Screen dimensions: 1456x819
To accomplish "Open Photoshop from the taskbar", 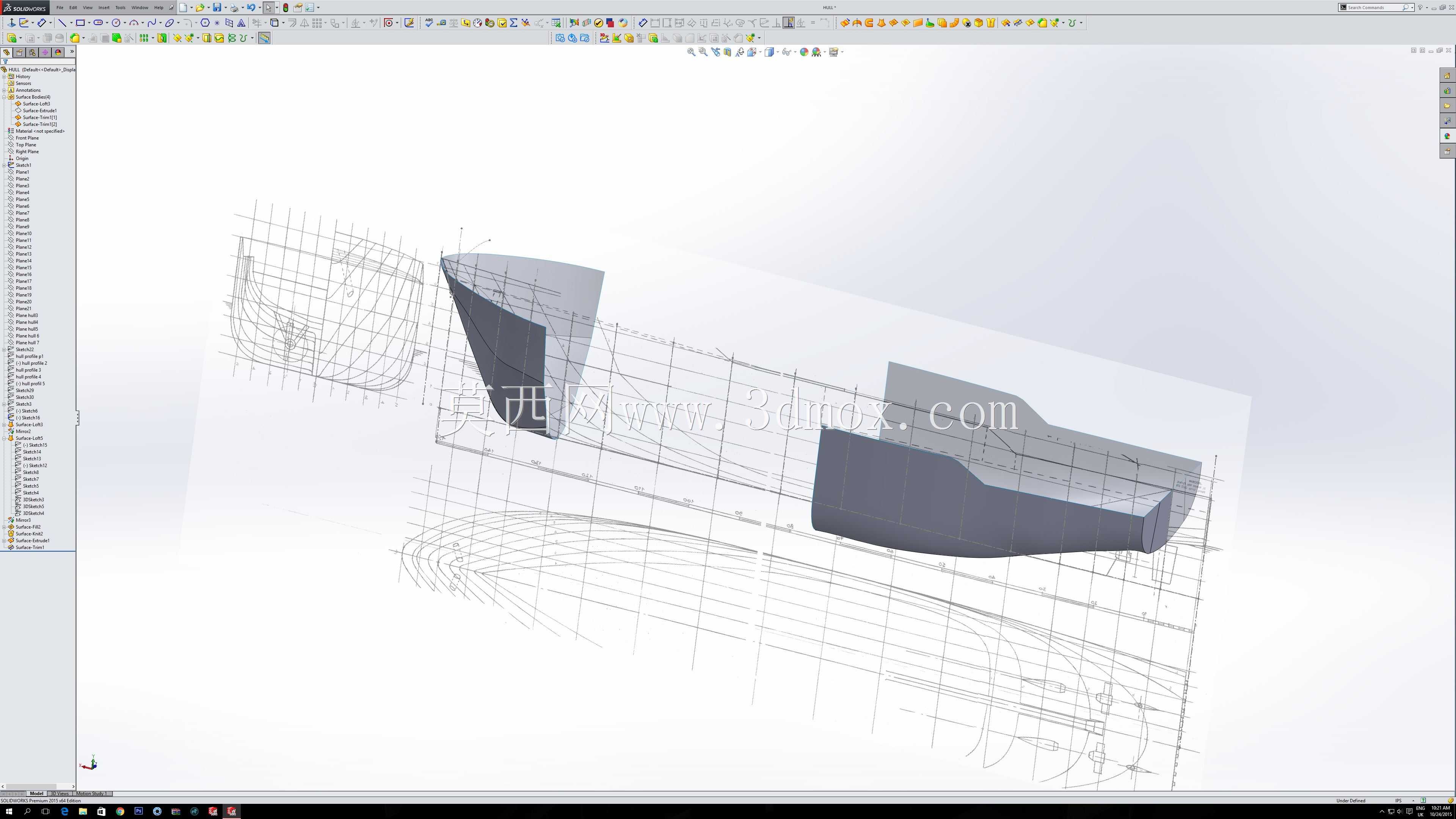I will [138, 811].
